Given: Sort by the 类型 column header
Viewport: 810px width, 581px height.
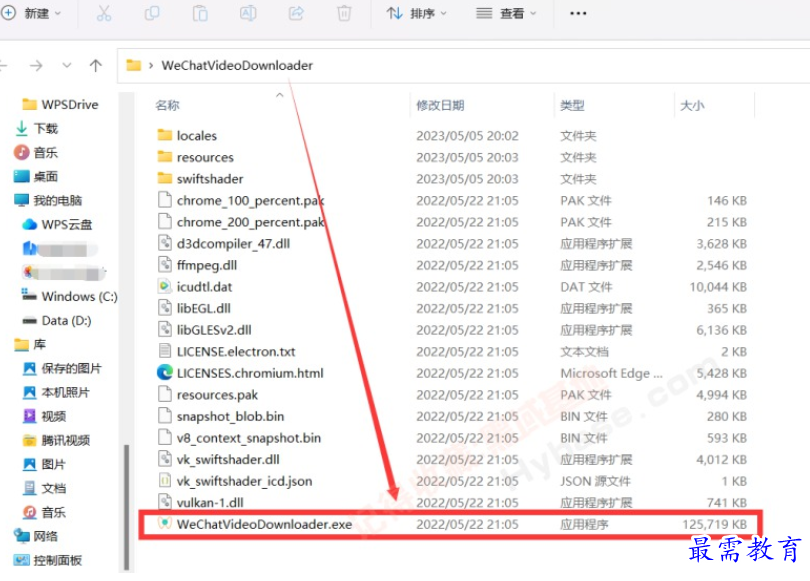Looking at the screenshot, I should point(572,105).
